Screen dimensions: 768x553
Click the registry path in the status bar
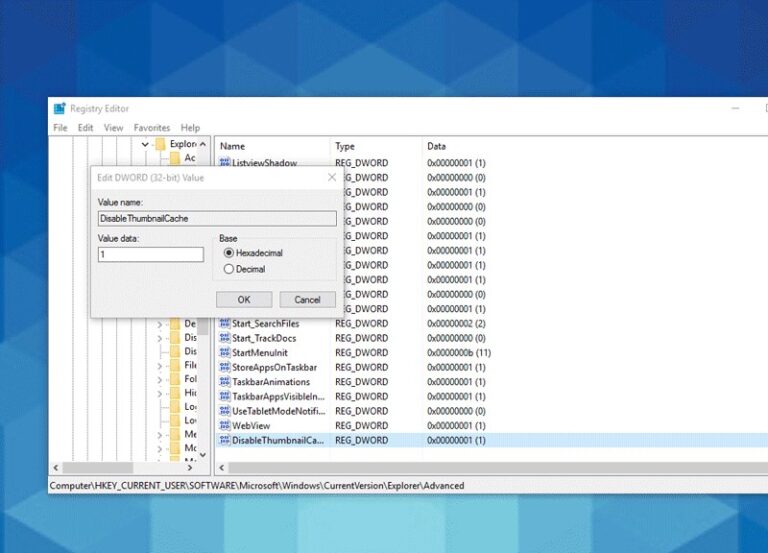[x=257, y=485]
